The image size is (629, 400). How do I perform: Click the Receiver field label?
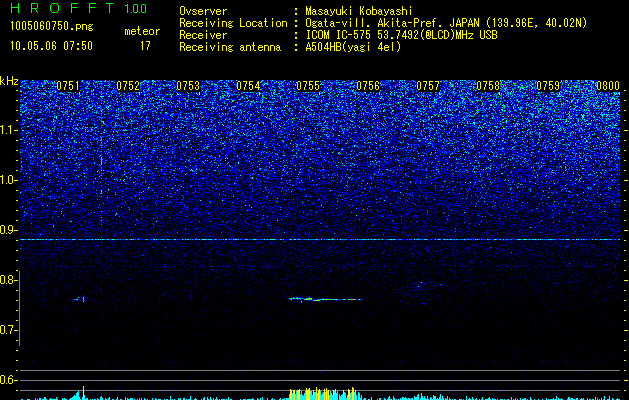click(203, 35)
